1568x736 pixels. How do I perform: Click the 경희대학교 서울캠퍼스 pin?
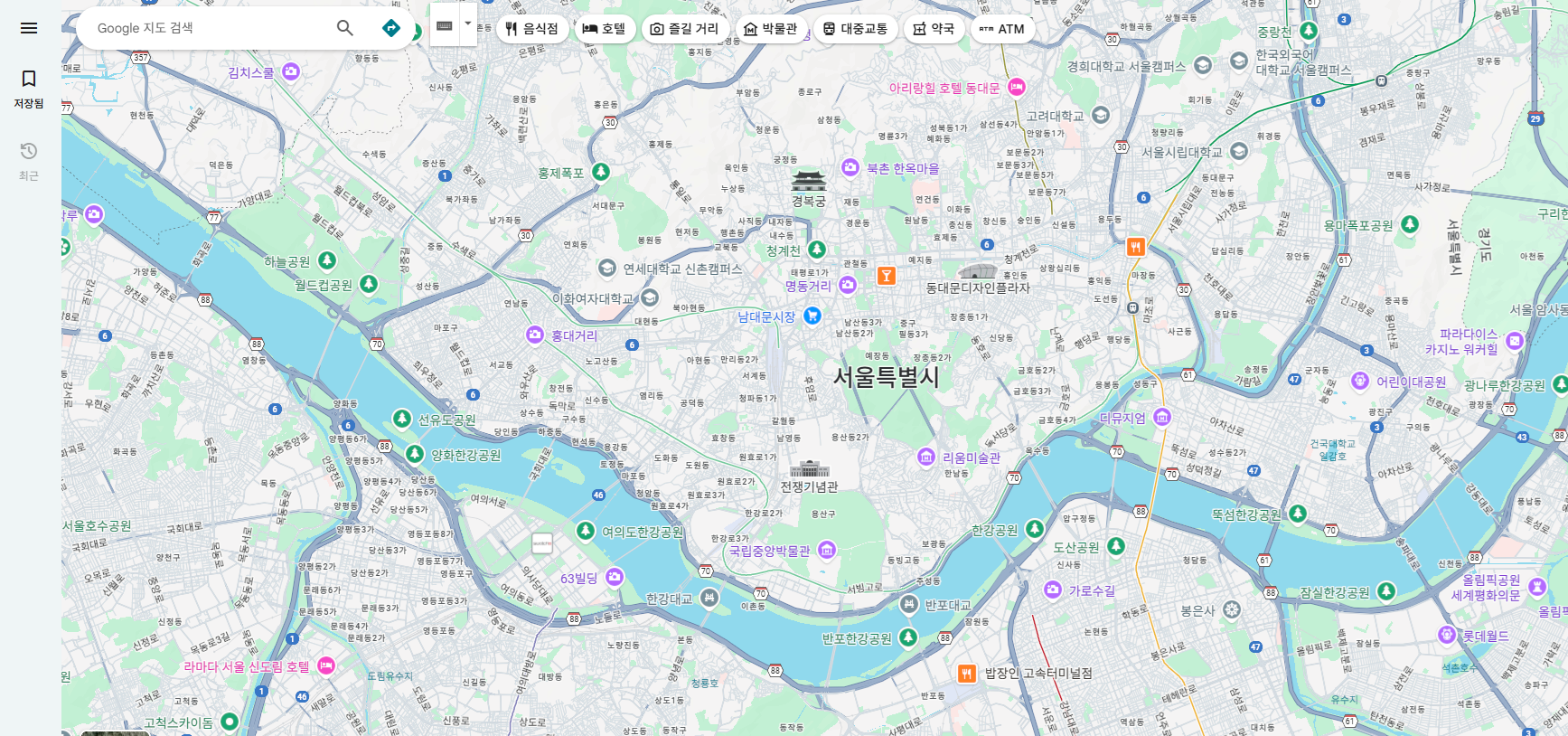1203,65
